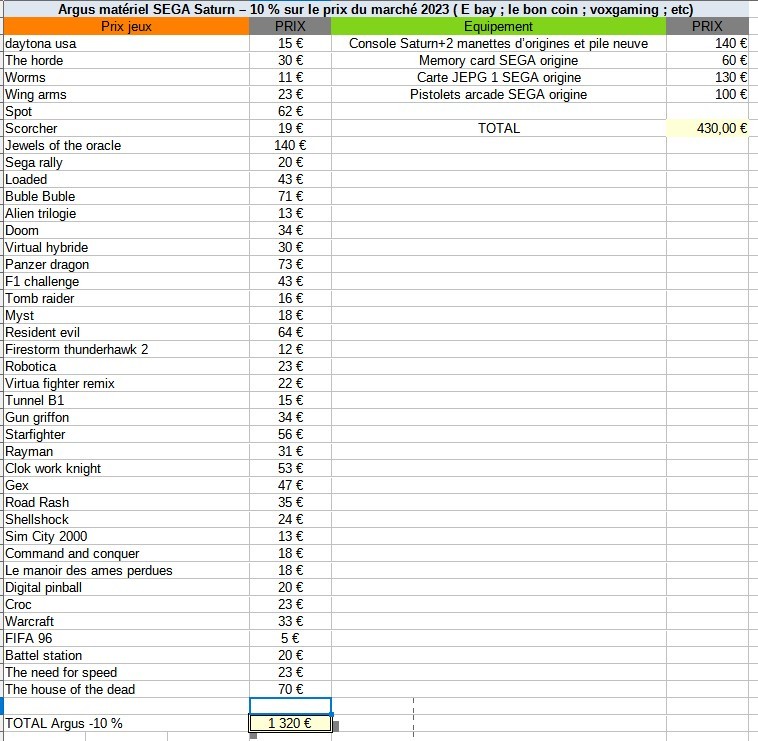Select the 'Myst' cell

pos(126,315)
